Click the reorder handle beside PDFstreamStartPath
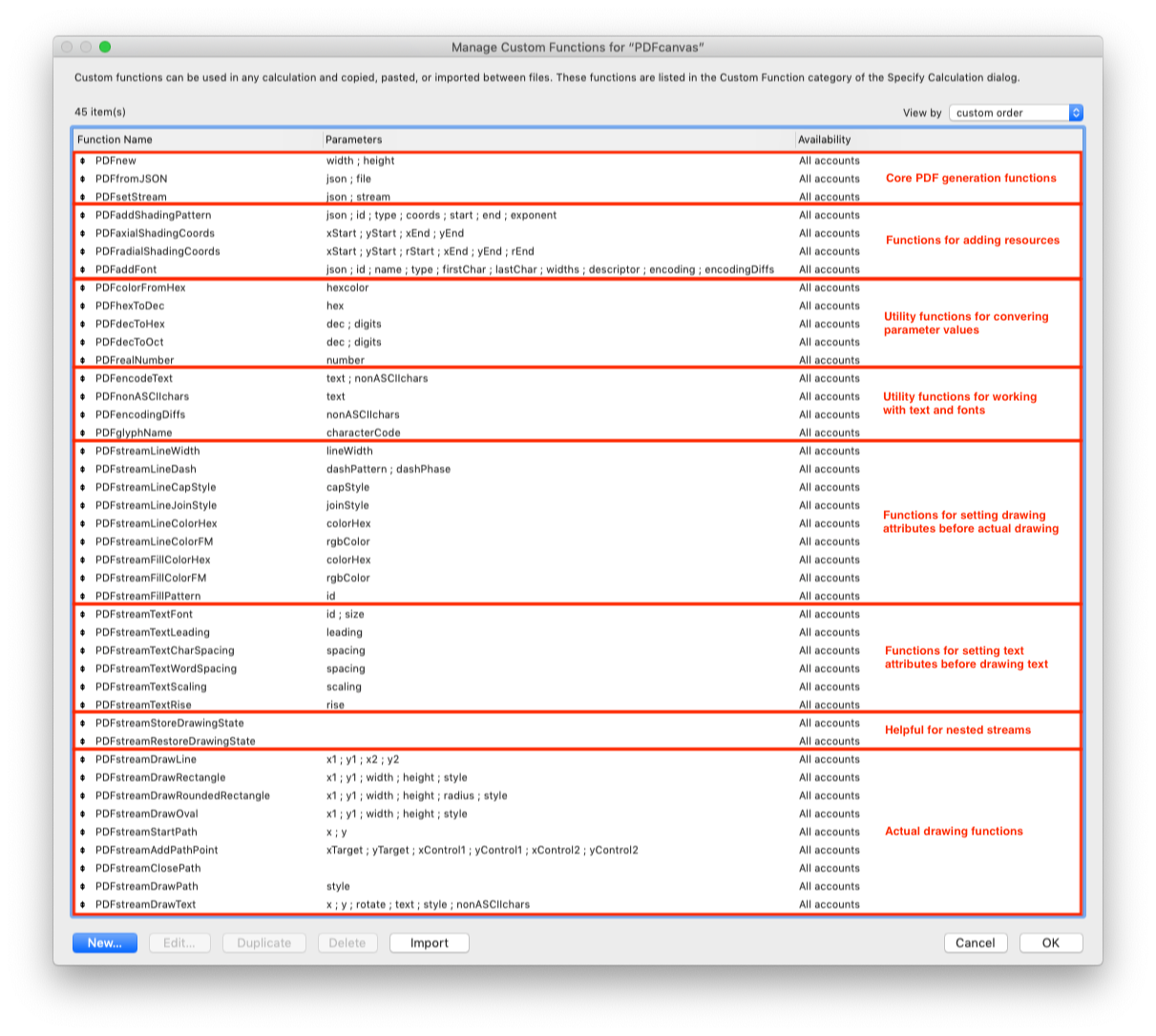This screenshot has height=1036, width=1156. point(83,832)
